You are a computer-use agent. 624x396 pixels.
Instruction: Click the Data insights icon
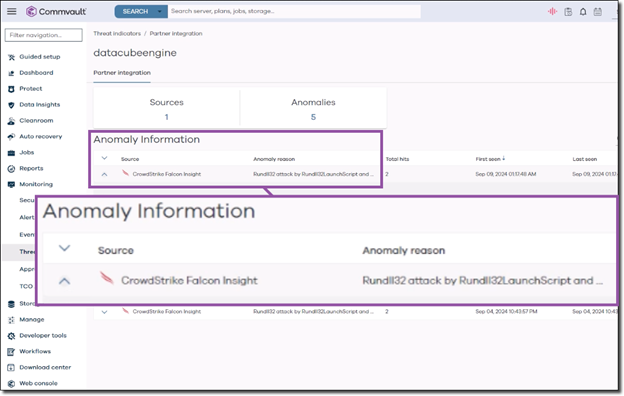tap(11, 105)
